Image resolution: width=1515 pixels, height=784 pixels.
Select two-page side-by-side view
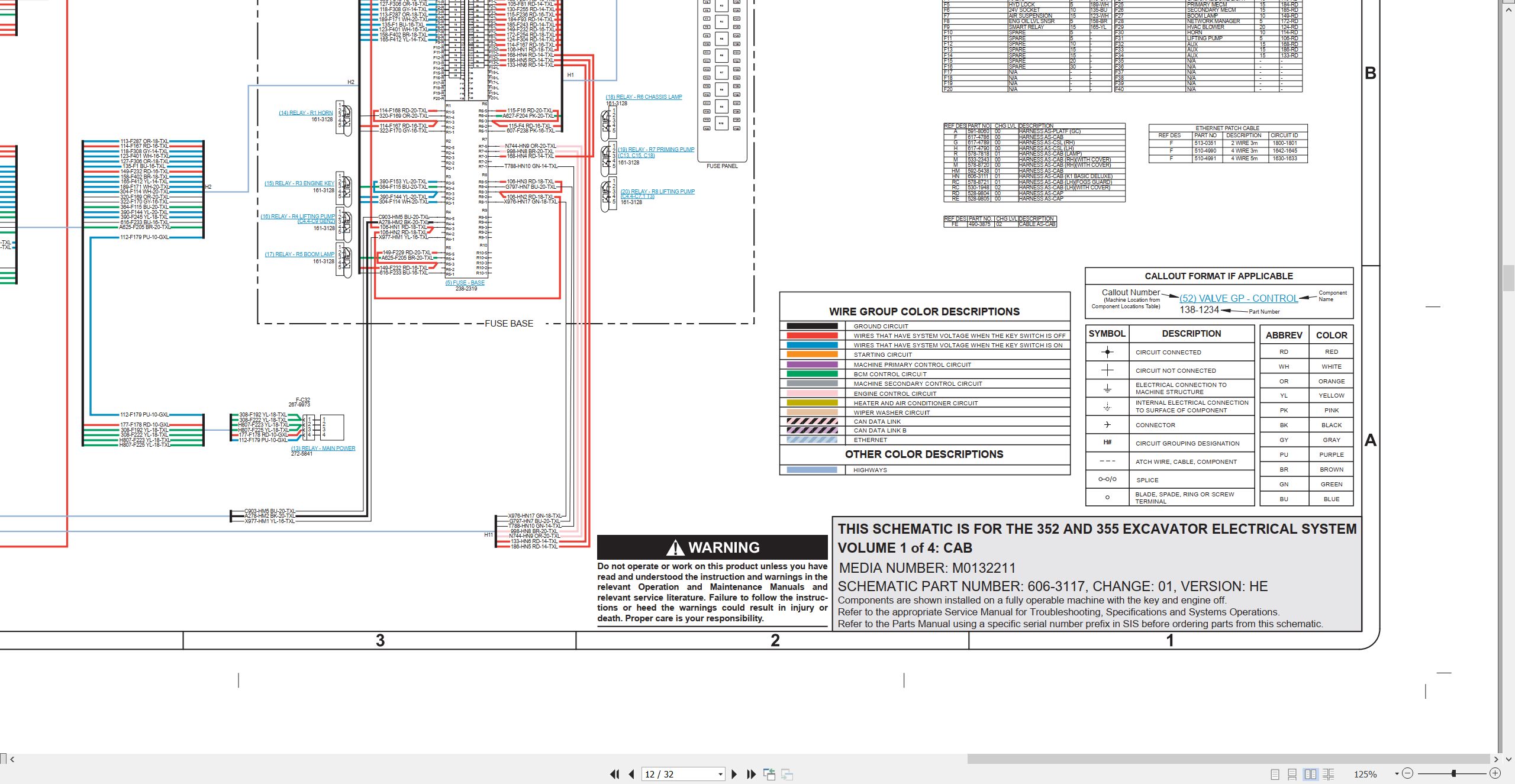point(1311,774)
